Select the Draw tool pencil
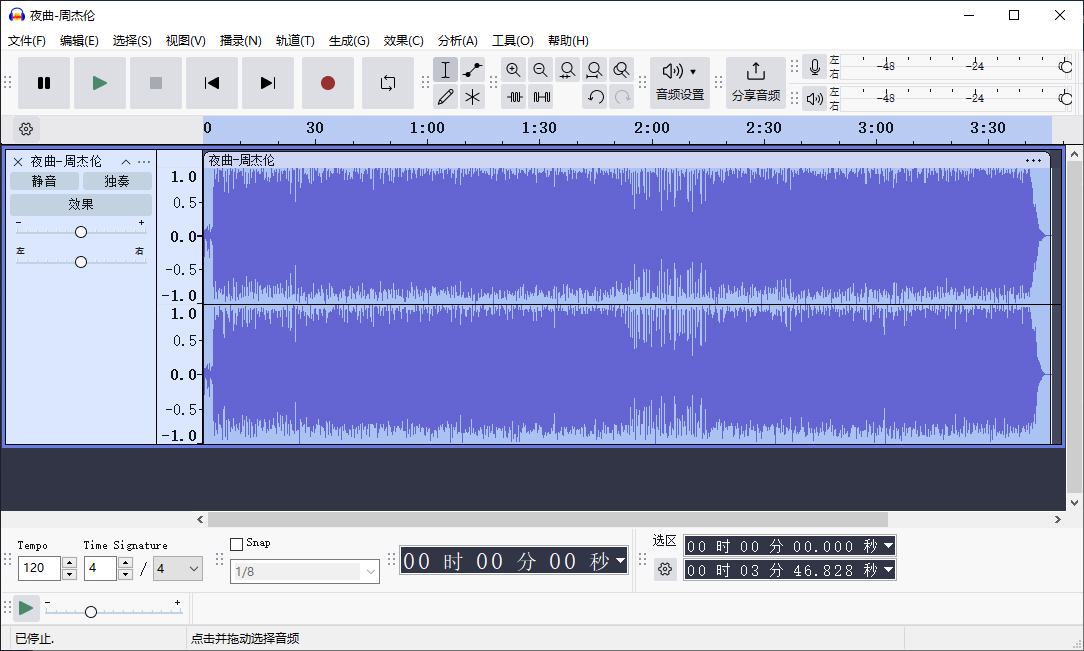This screenshot has height=651, width=1084. pyautogui.click(x=445, y=97)
